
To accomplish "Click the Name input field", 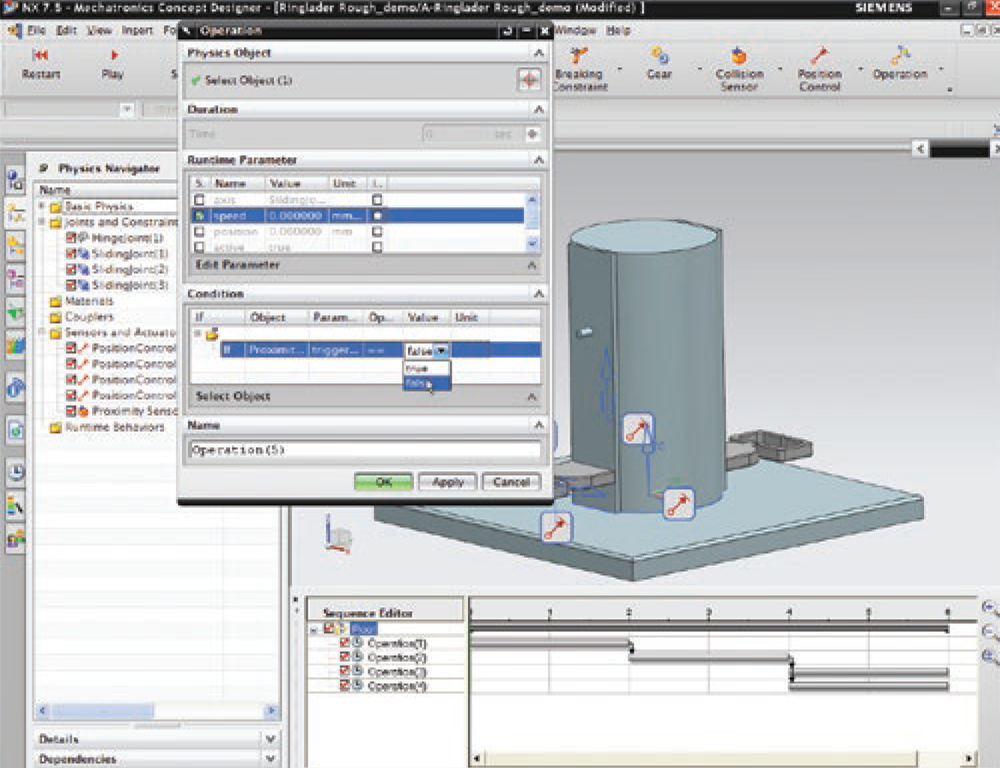I will click(365, 450).
